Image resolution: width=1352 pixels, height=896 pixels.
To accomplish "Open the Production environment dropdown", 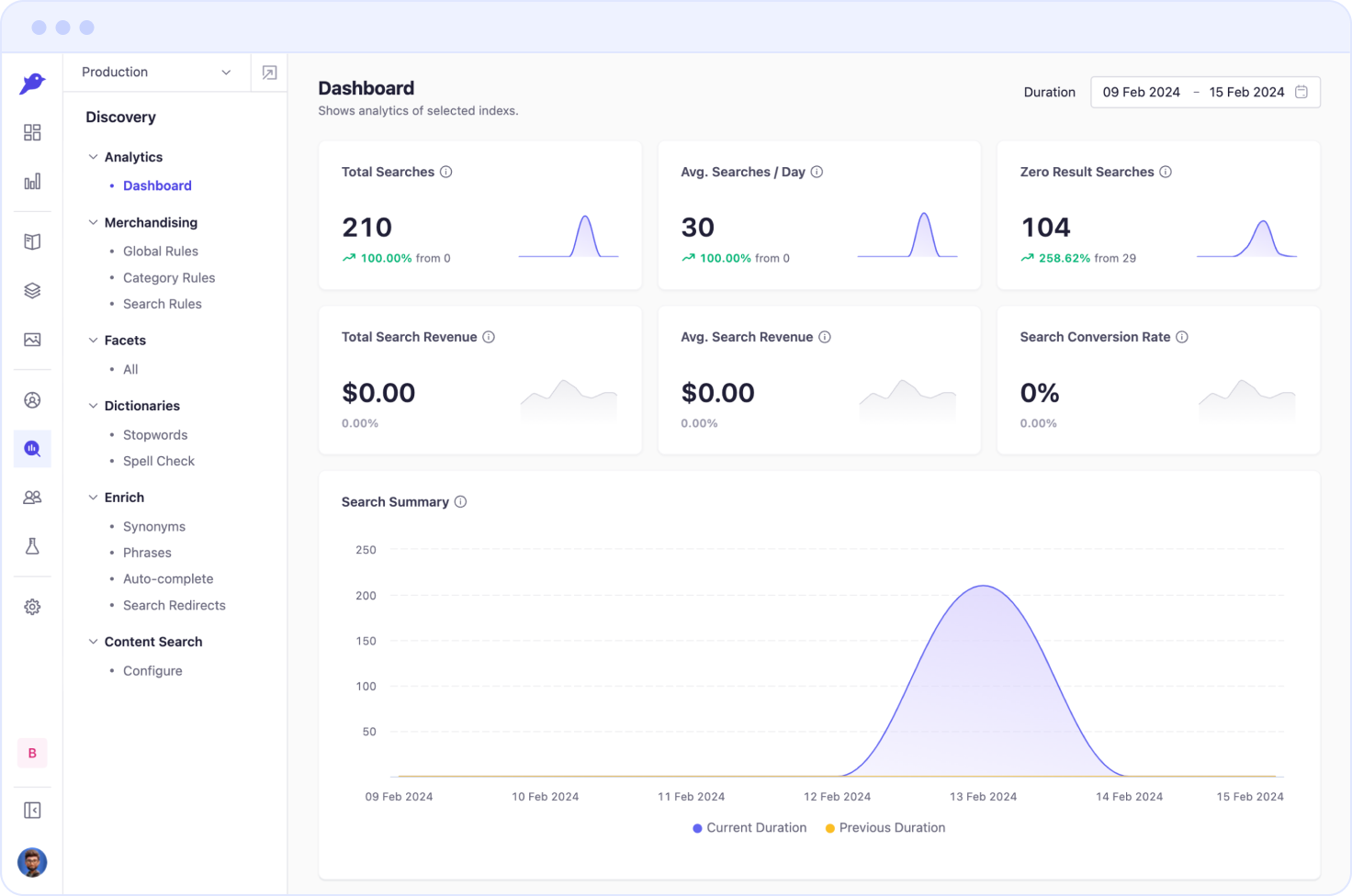I will tap(156, 73).
